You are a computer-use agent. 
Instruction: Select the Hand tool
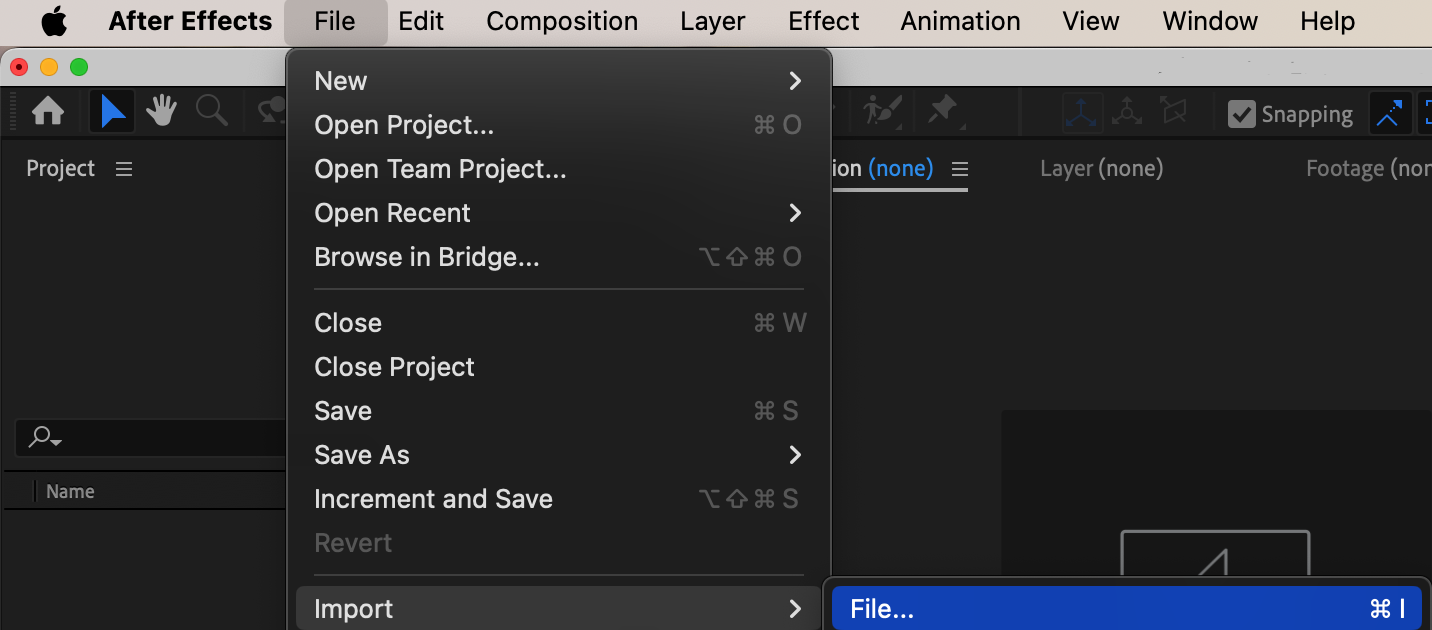click(x=161, y=112)
